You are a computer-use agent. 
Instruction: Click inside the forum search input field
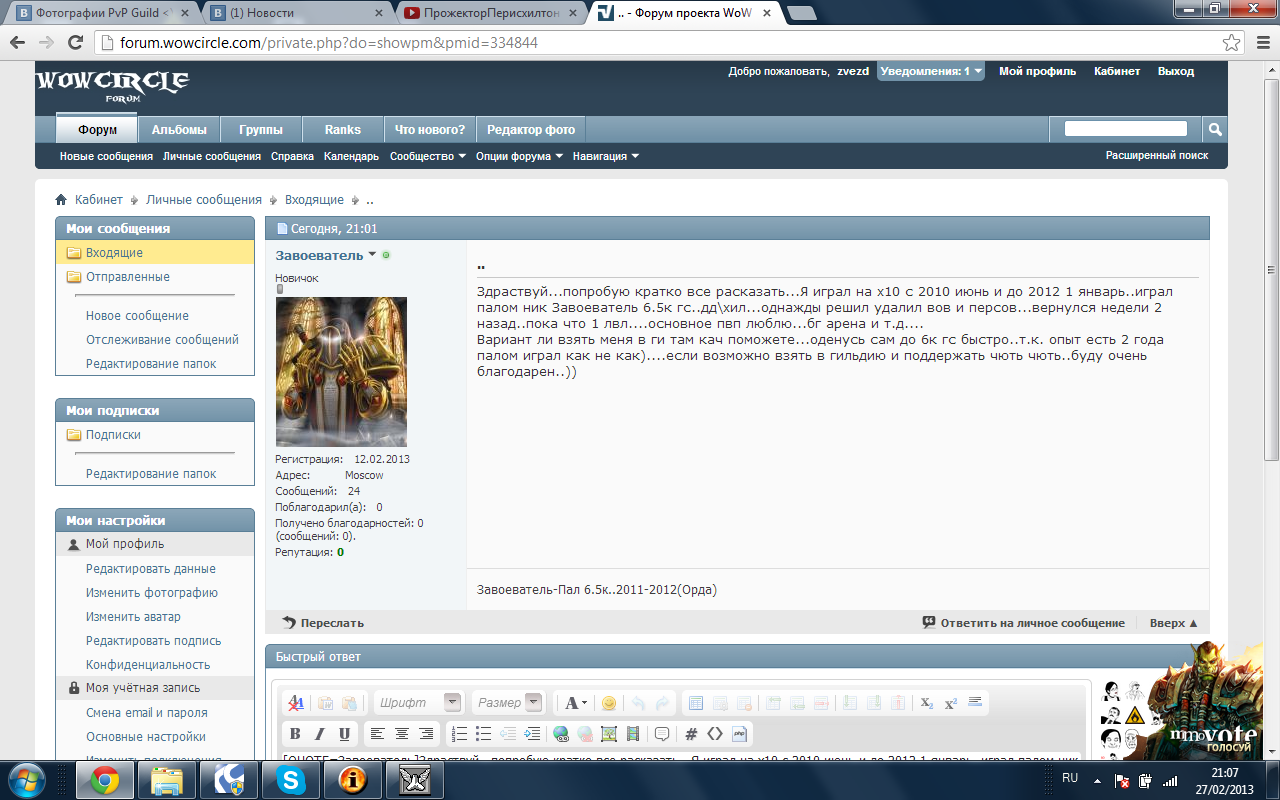tap(1126, 129)
